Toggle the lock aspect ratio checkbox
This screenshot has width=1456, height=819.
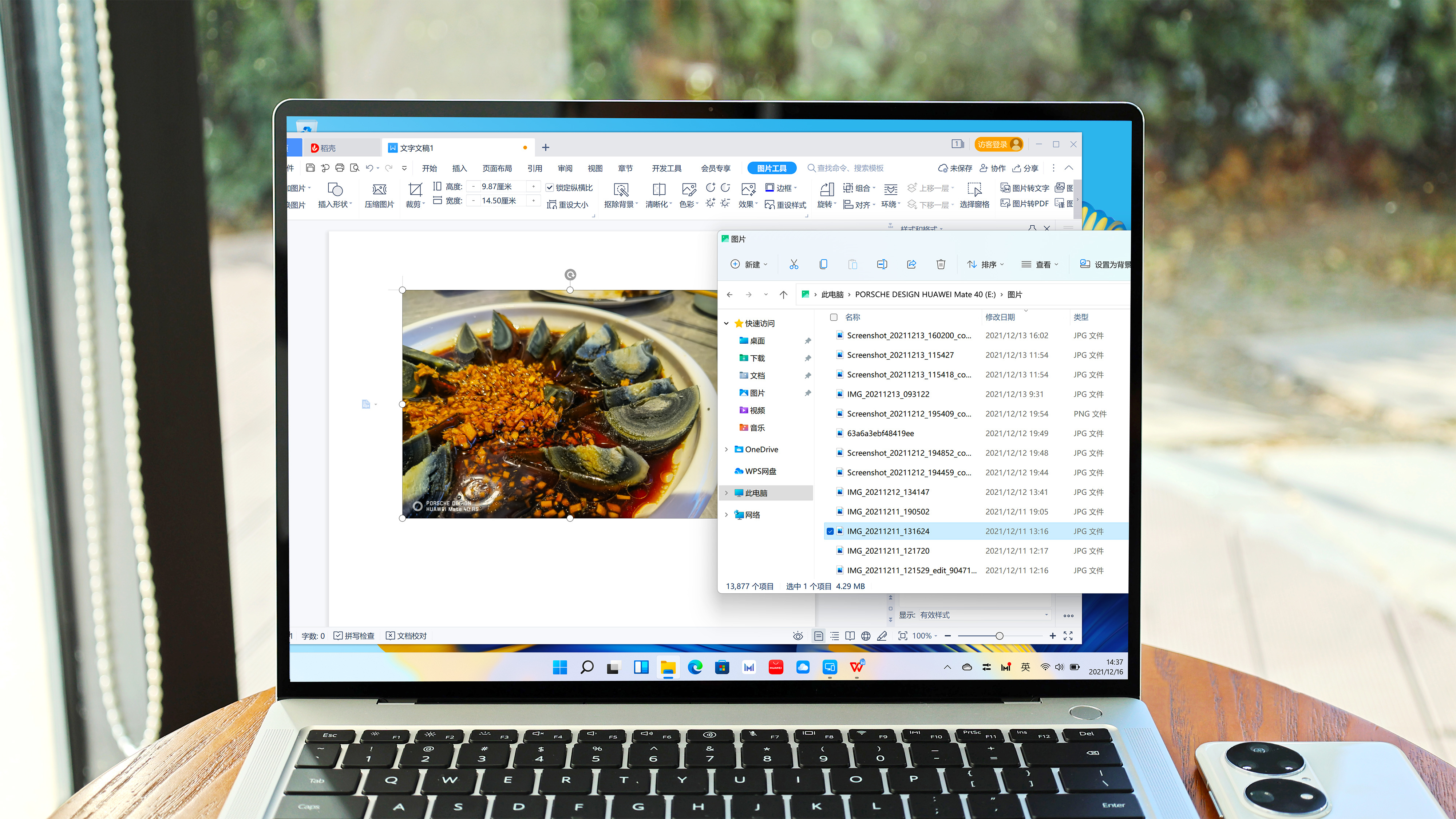(x=549, y=188)
